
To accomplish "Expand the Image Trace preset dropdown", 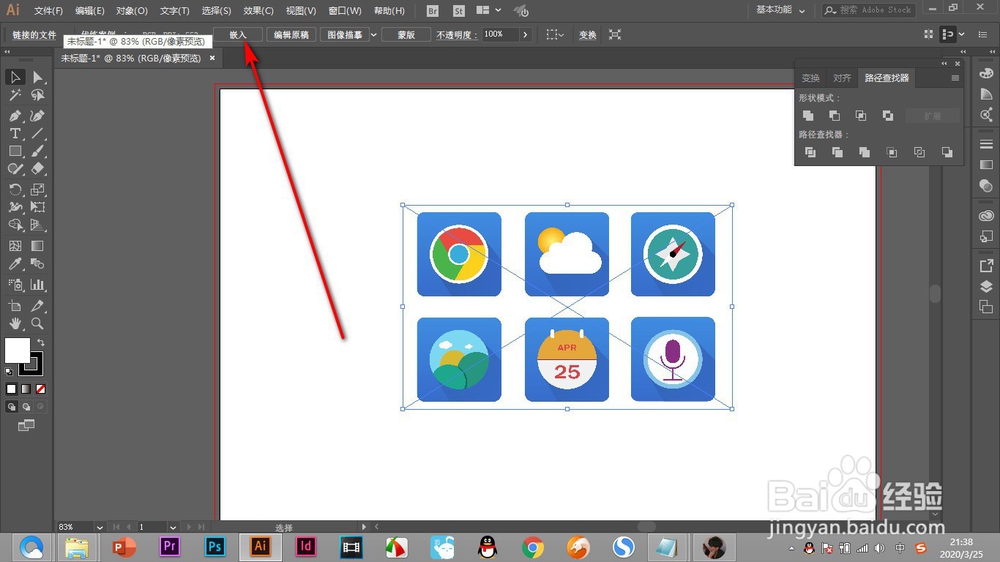I will [374, 35].
